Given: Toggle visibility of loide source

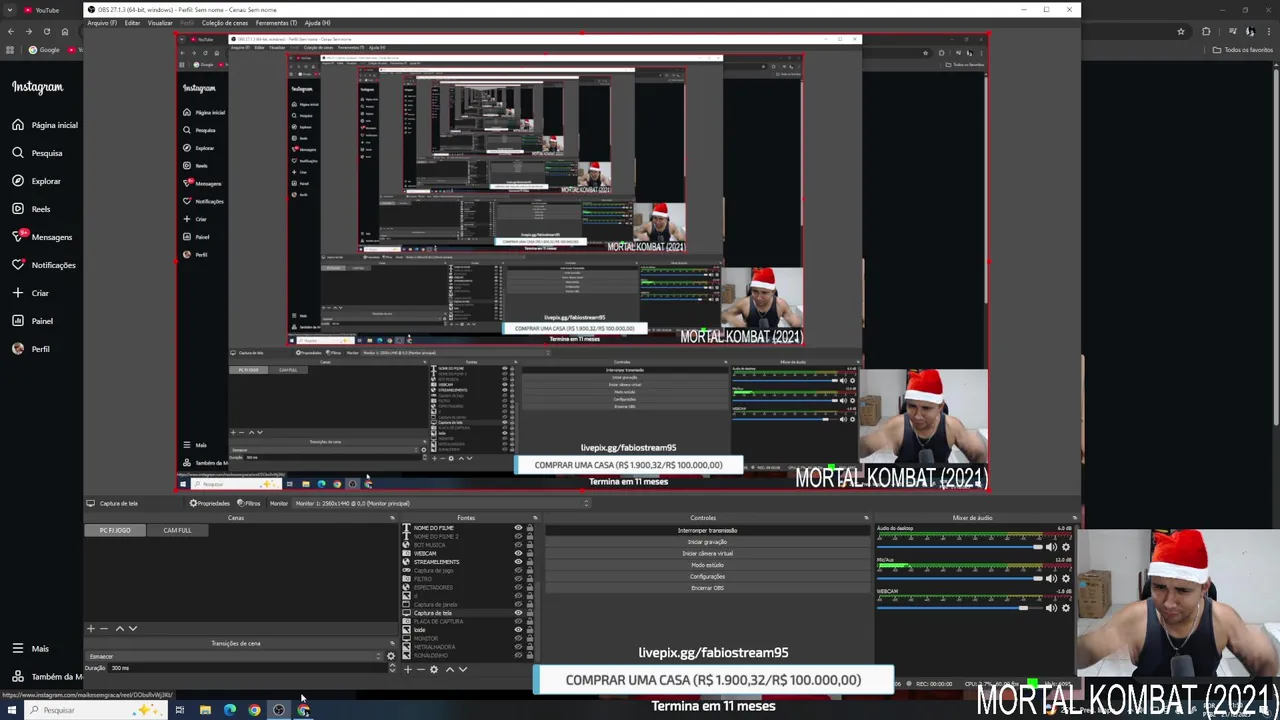Looking at the screenshot, I should pyautogui.click(x=518, y=630).
